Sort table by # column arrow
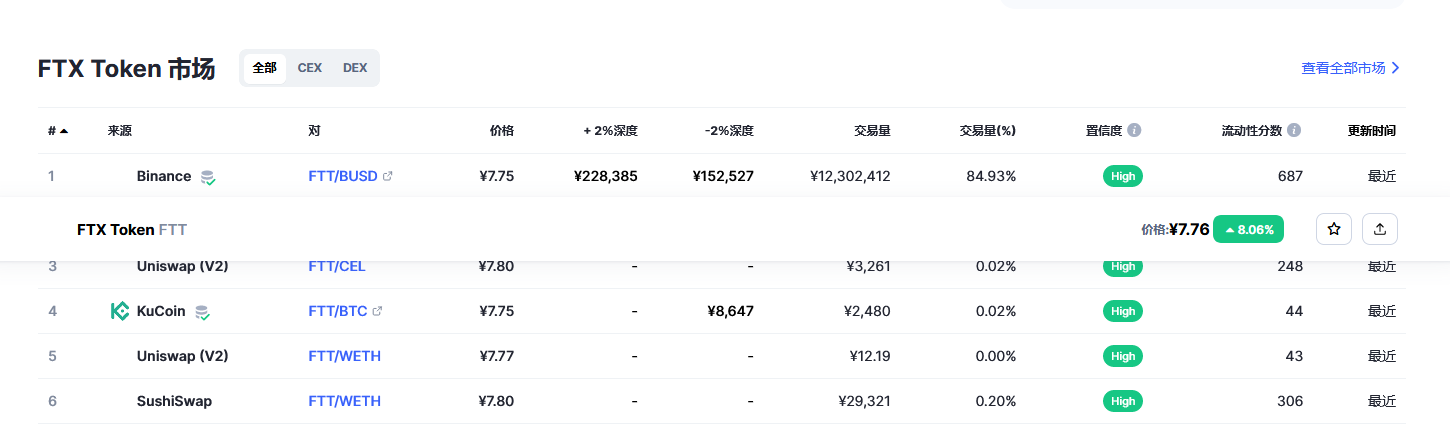This screenshot has width=1450, height=430. pos(64,131)
